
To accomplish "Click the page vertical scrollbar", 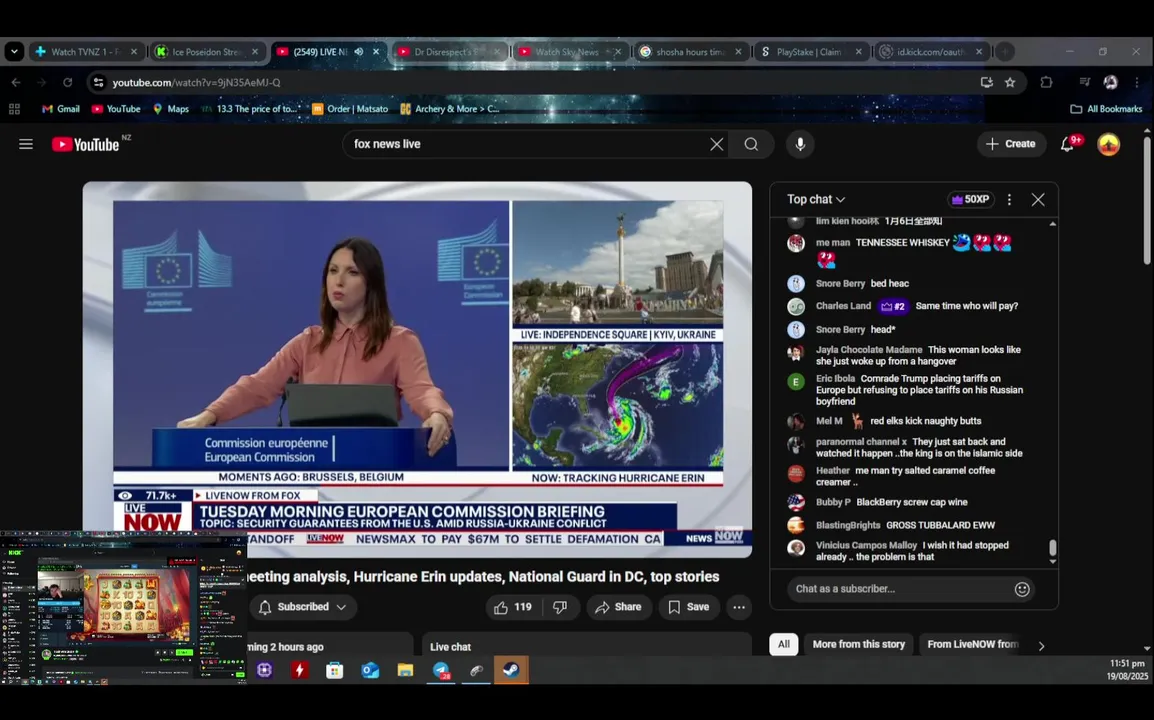I will 1147,200.
